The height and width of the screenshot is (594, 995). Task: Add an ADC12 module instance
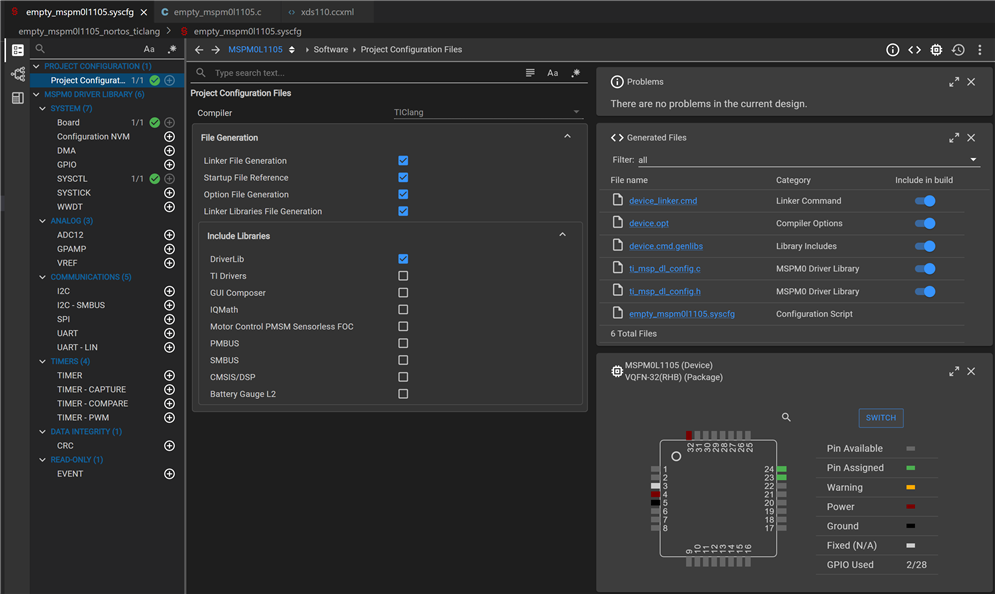point(169,235)
